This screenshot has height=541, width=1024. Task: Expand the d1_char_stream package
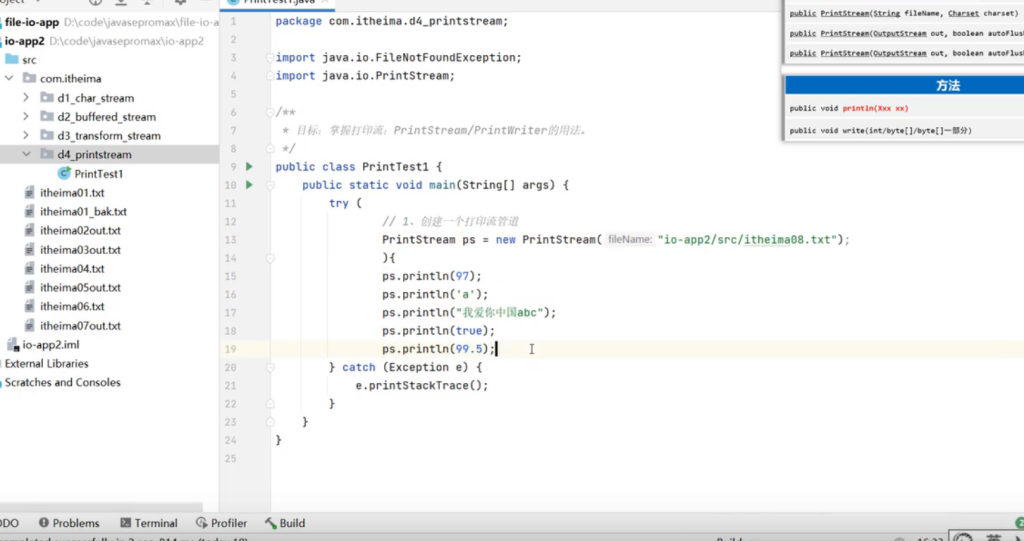point(26,98)
